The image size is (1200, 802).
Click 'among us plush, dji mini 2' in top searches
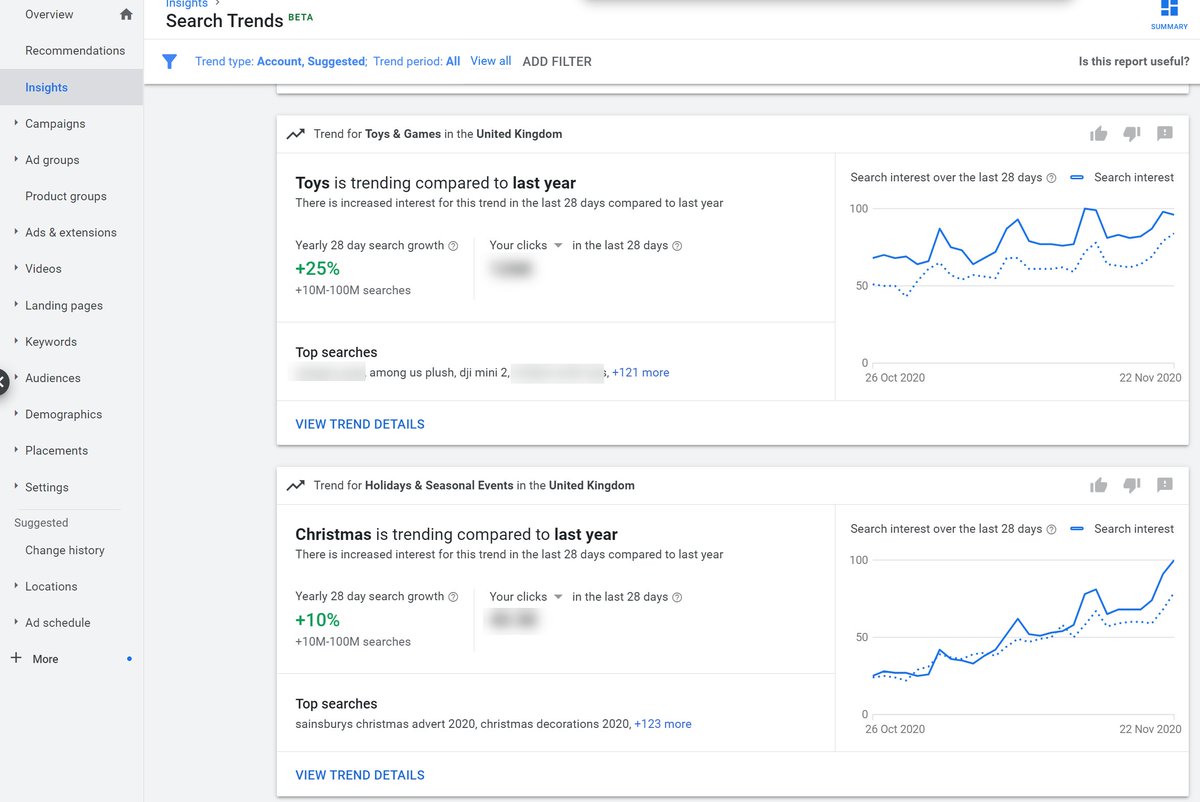(x=439, y=373)
